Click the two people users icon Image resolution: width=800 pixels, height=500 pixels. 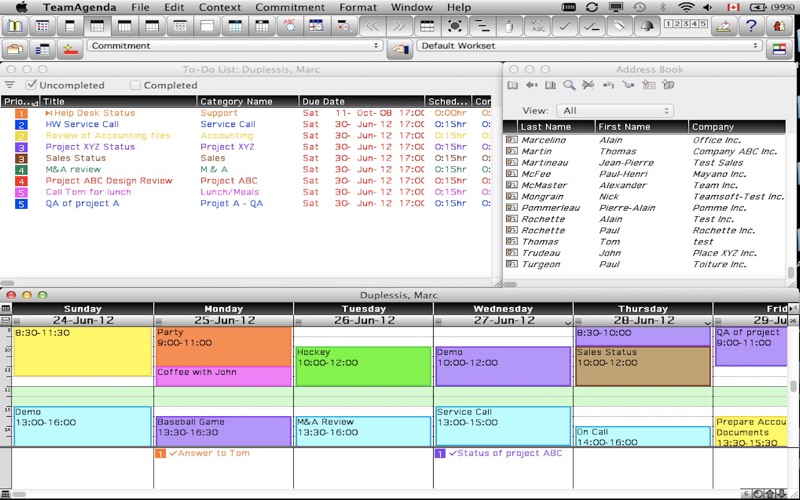(x=779, y=26)
